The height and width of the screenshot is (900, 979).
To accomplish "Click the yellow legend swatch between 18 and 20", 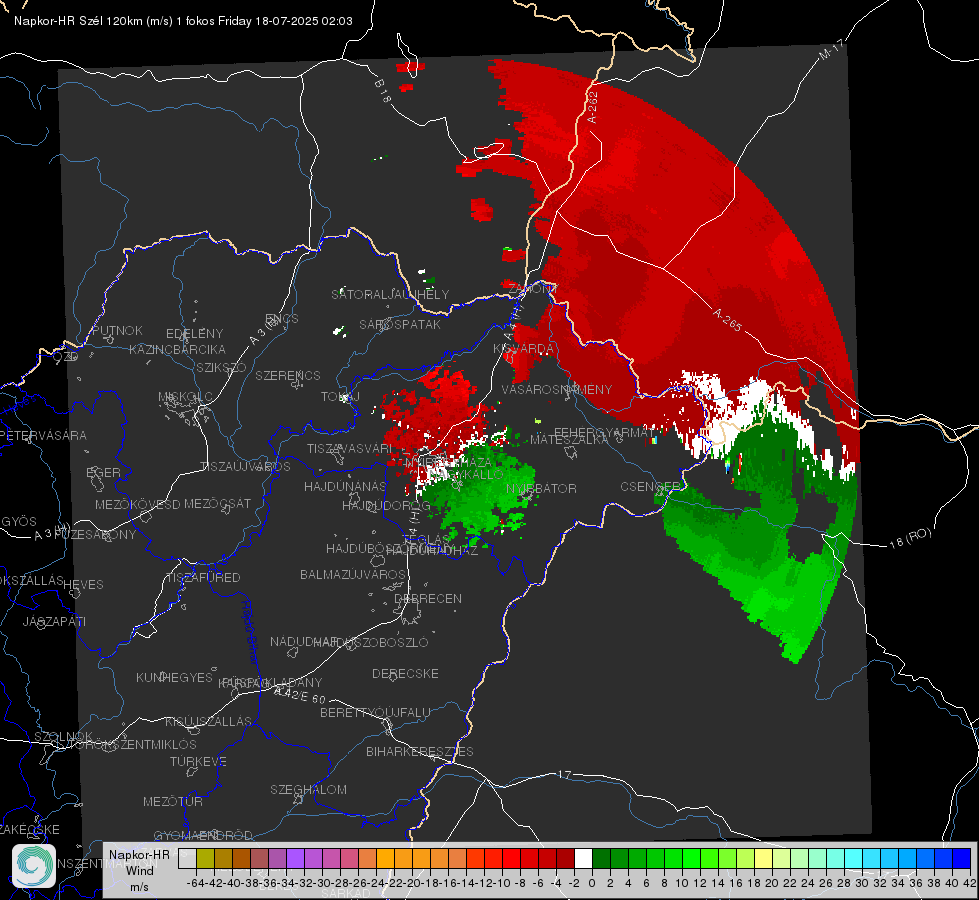I will [x=764, y=858].
